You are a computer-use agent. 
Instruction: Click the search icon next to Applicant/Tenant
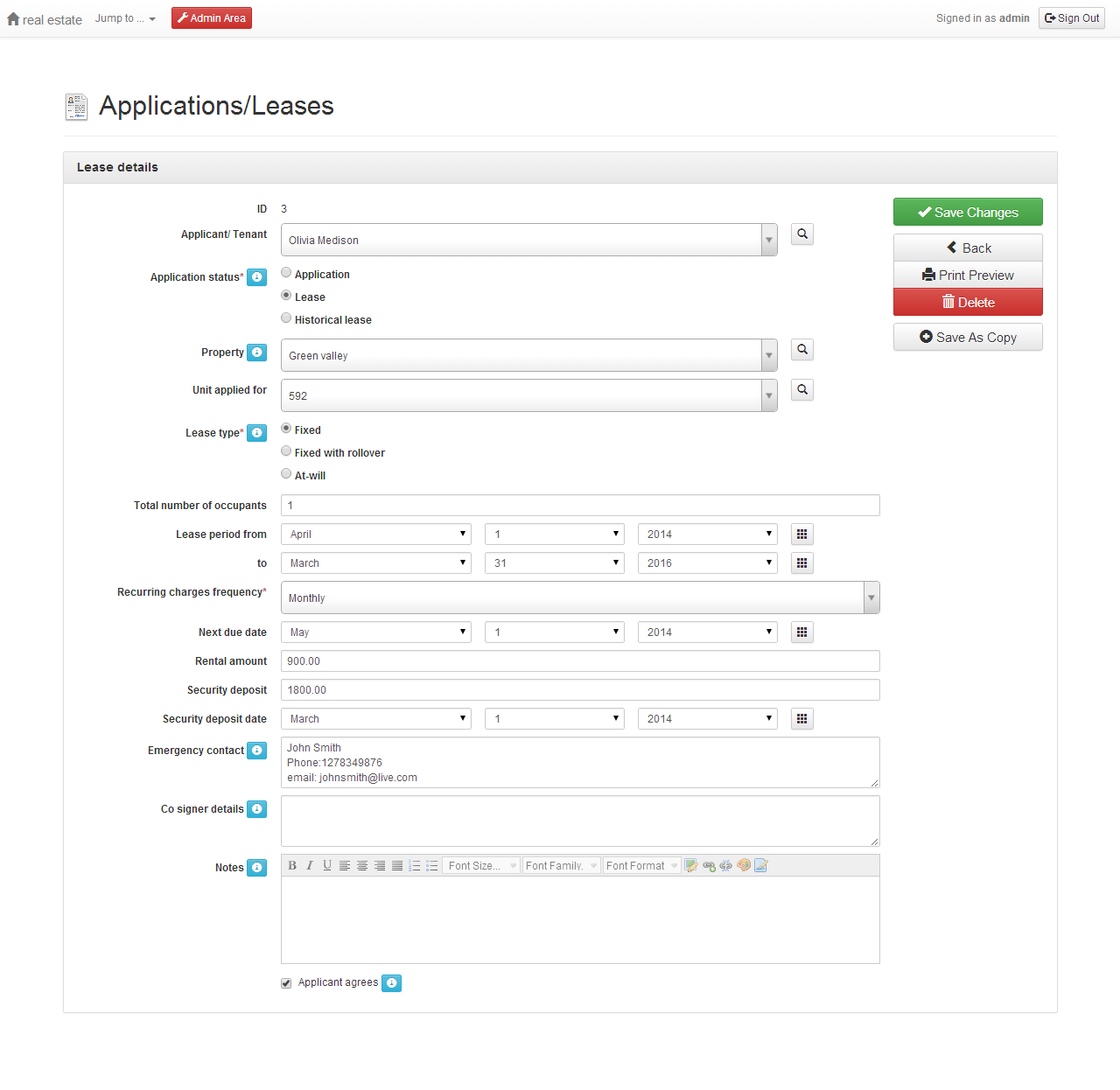[801, 234]
